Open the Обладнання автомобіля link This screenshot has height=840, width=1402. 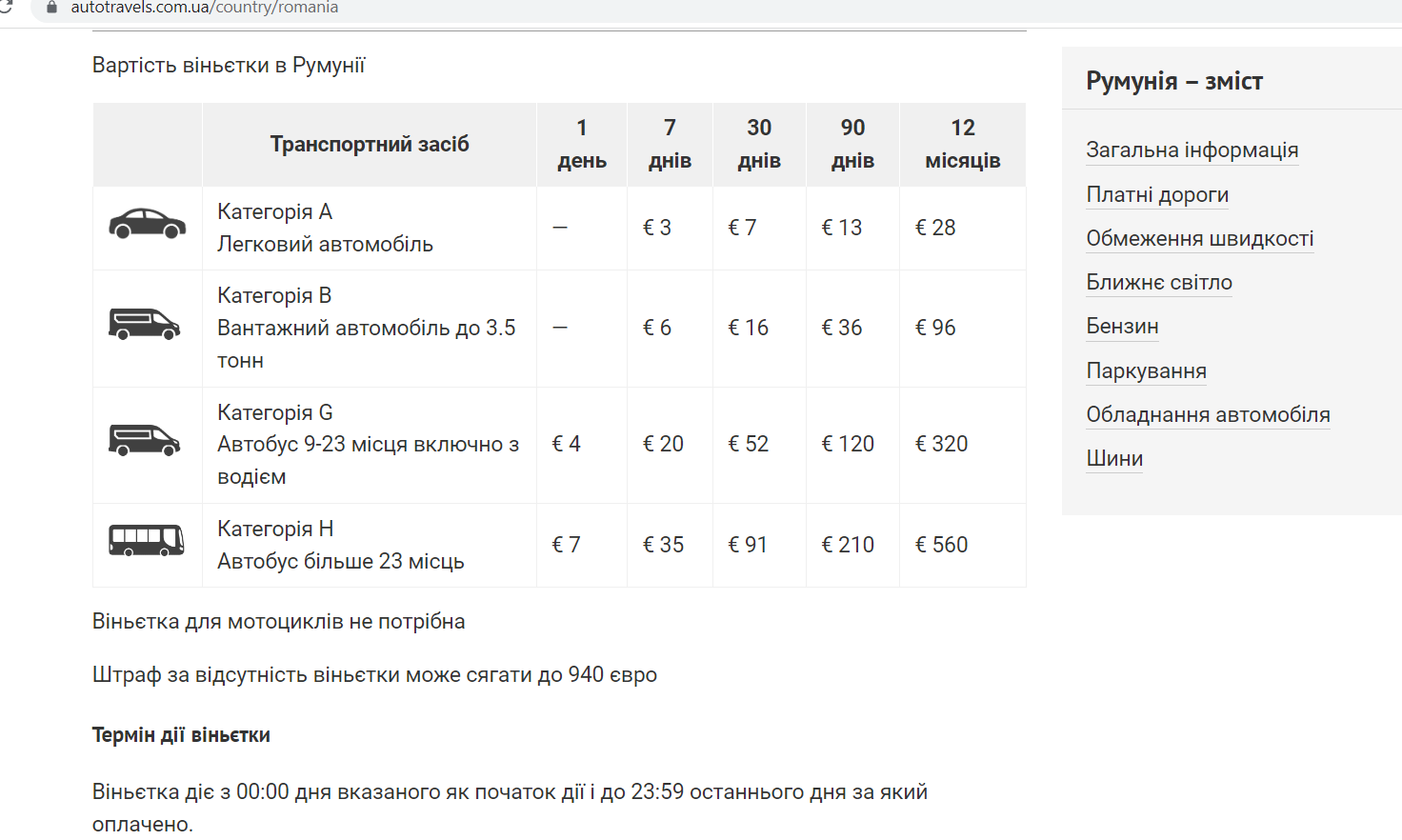pyautogui.click(x=1208, y=415)
